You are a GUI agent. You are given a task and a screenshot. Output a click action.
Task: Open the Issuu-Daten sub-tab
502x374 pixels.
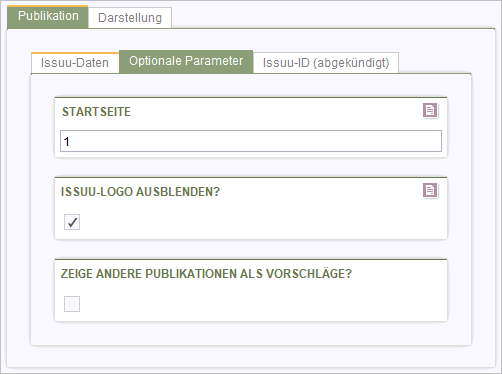[75, 63]
